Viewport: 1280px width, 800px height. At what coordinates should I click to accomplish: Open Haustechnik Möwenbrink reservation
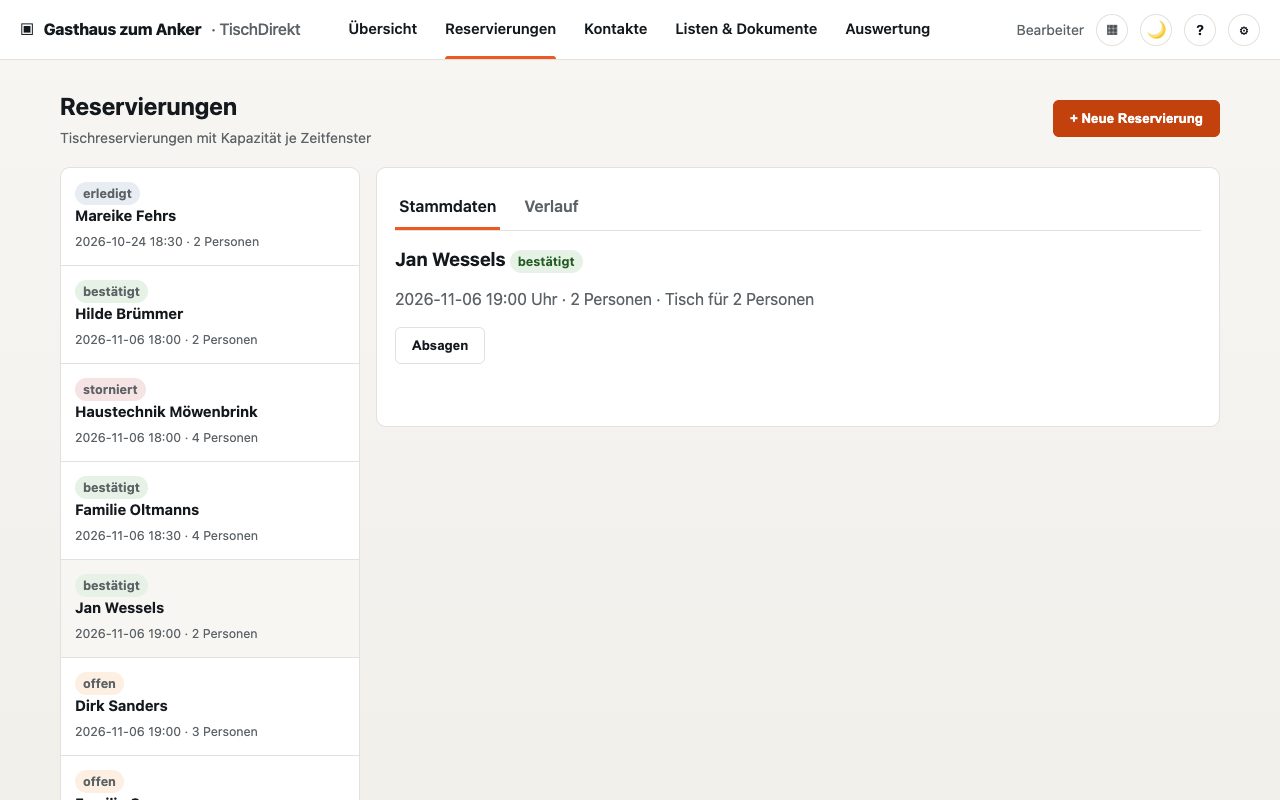(210, 413)
